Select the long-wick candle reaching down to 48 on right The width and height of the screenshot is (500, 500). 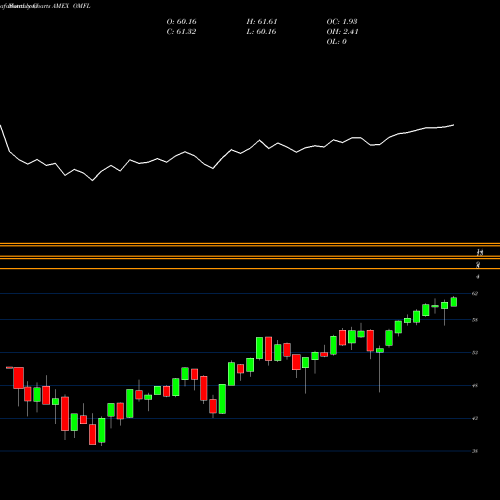pos(380,350)
